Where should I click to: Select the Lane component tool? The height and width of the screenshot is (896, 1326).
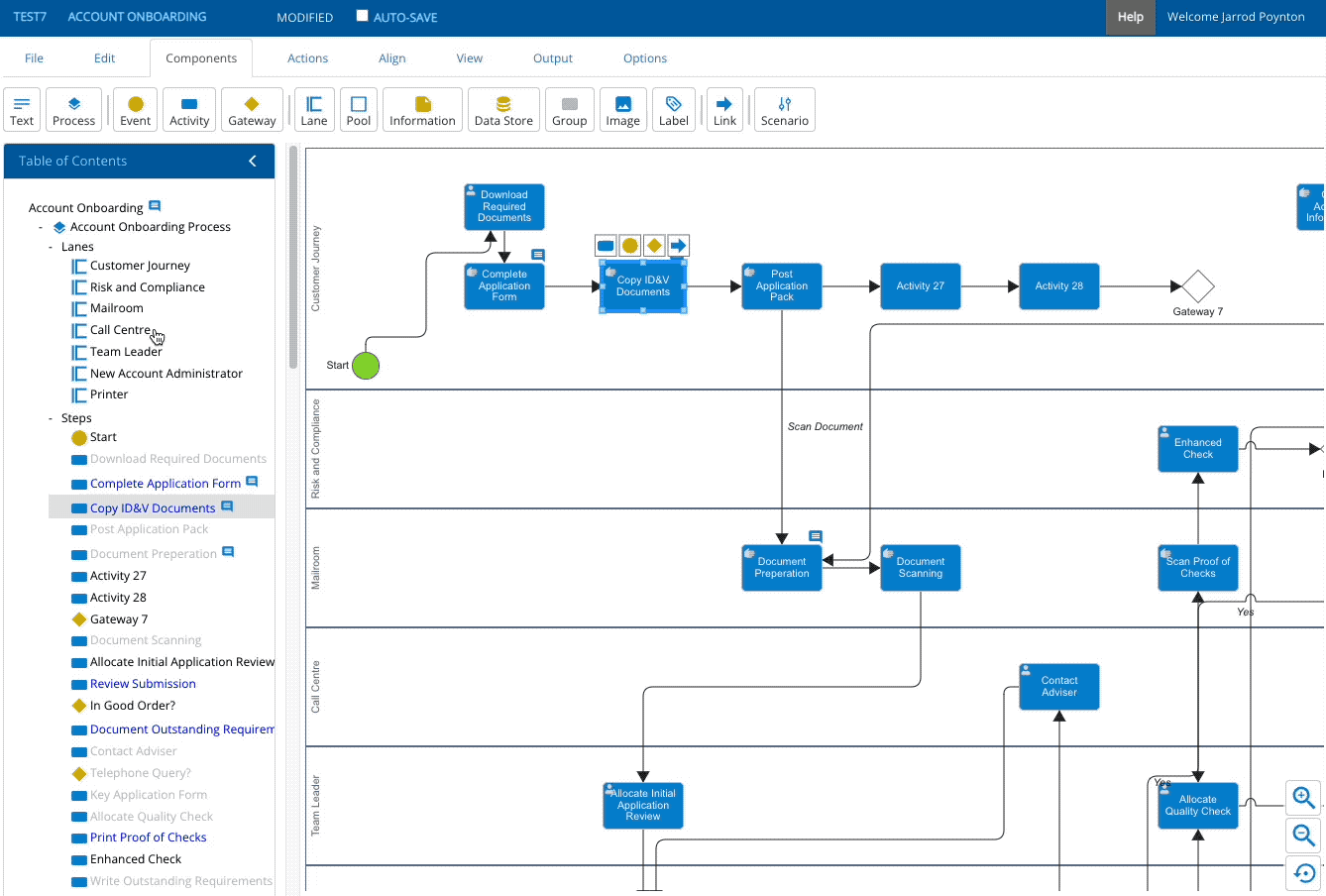pos(314,109)
